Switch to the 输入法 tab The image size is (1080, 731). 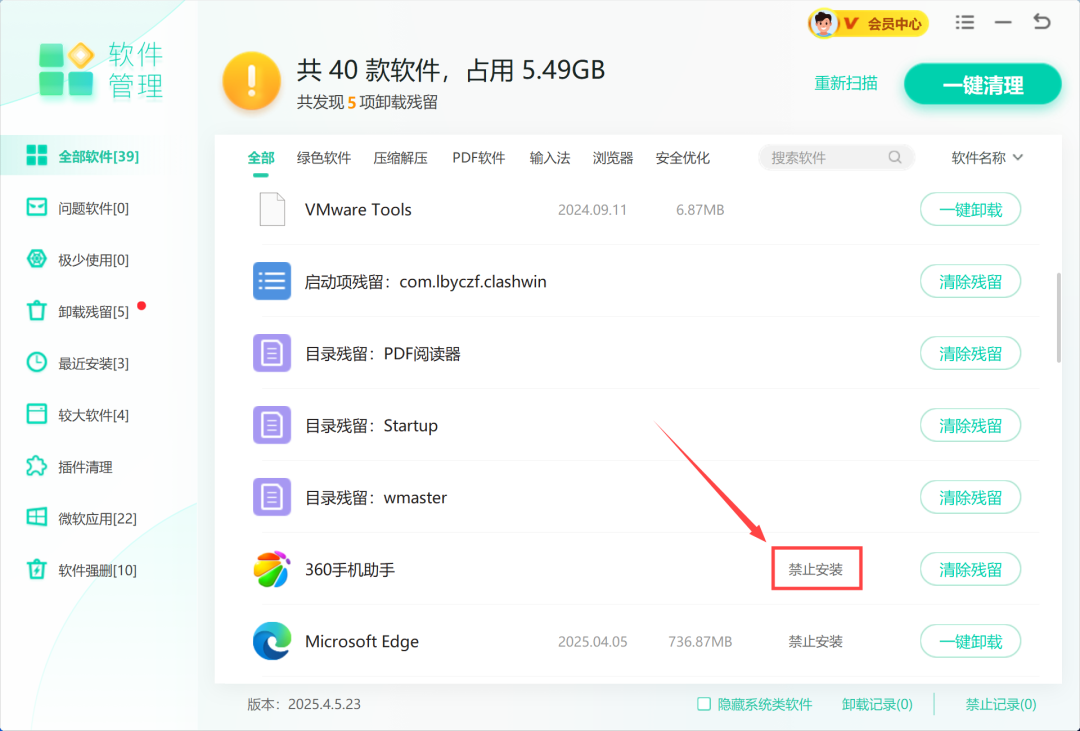550,158
